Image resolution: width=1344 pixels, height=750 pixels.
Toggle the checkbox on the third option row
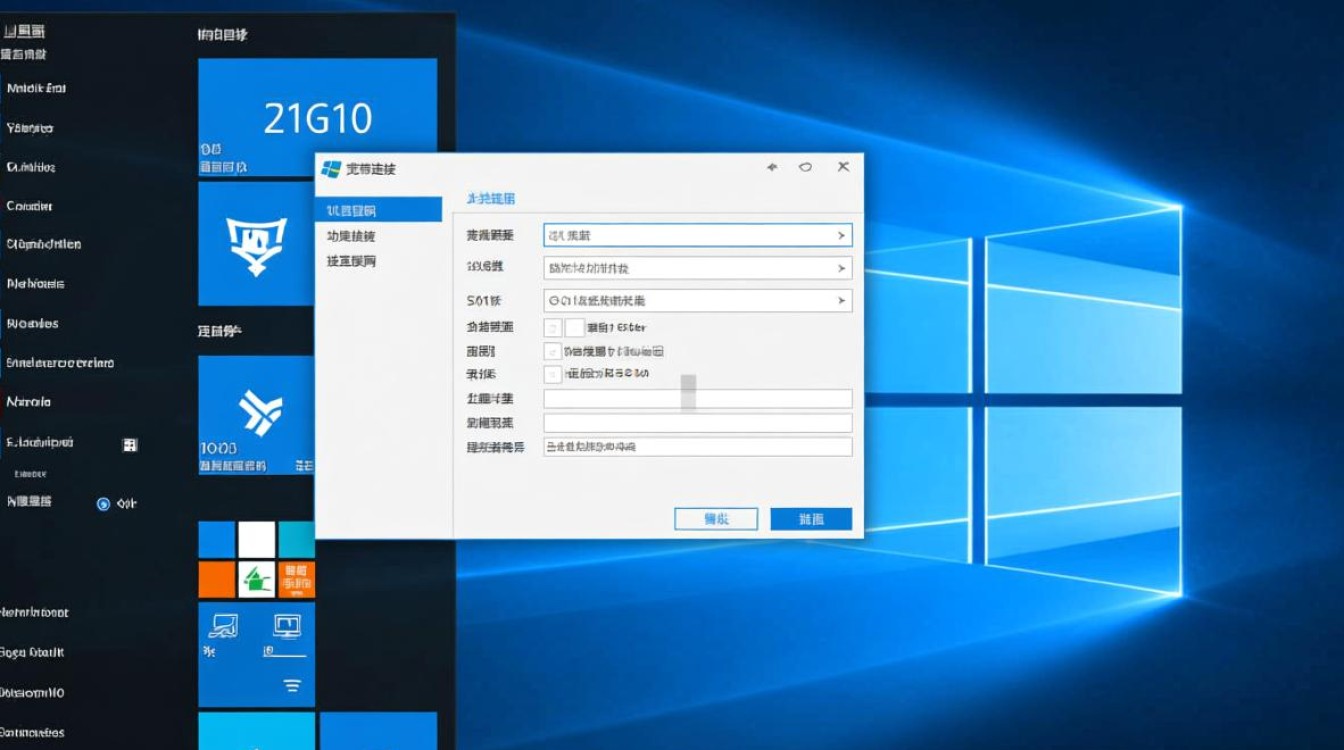pyautogui.click(x=551, y=374)
